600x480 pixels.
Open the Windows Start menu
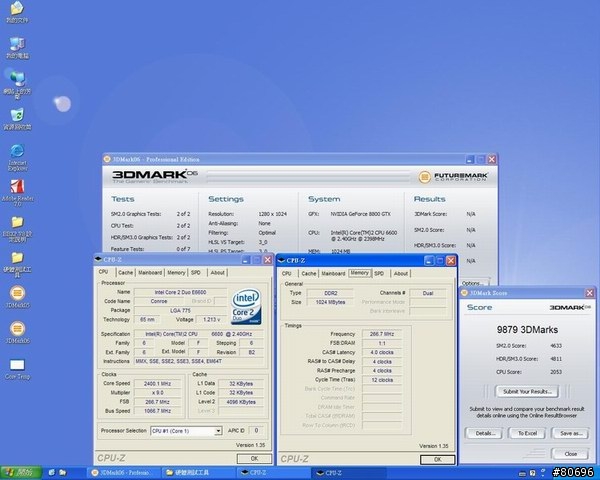21,473
